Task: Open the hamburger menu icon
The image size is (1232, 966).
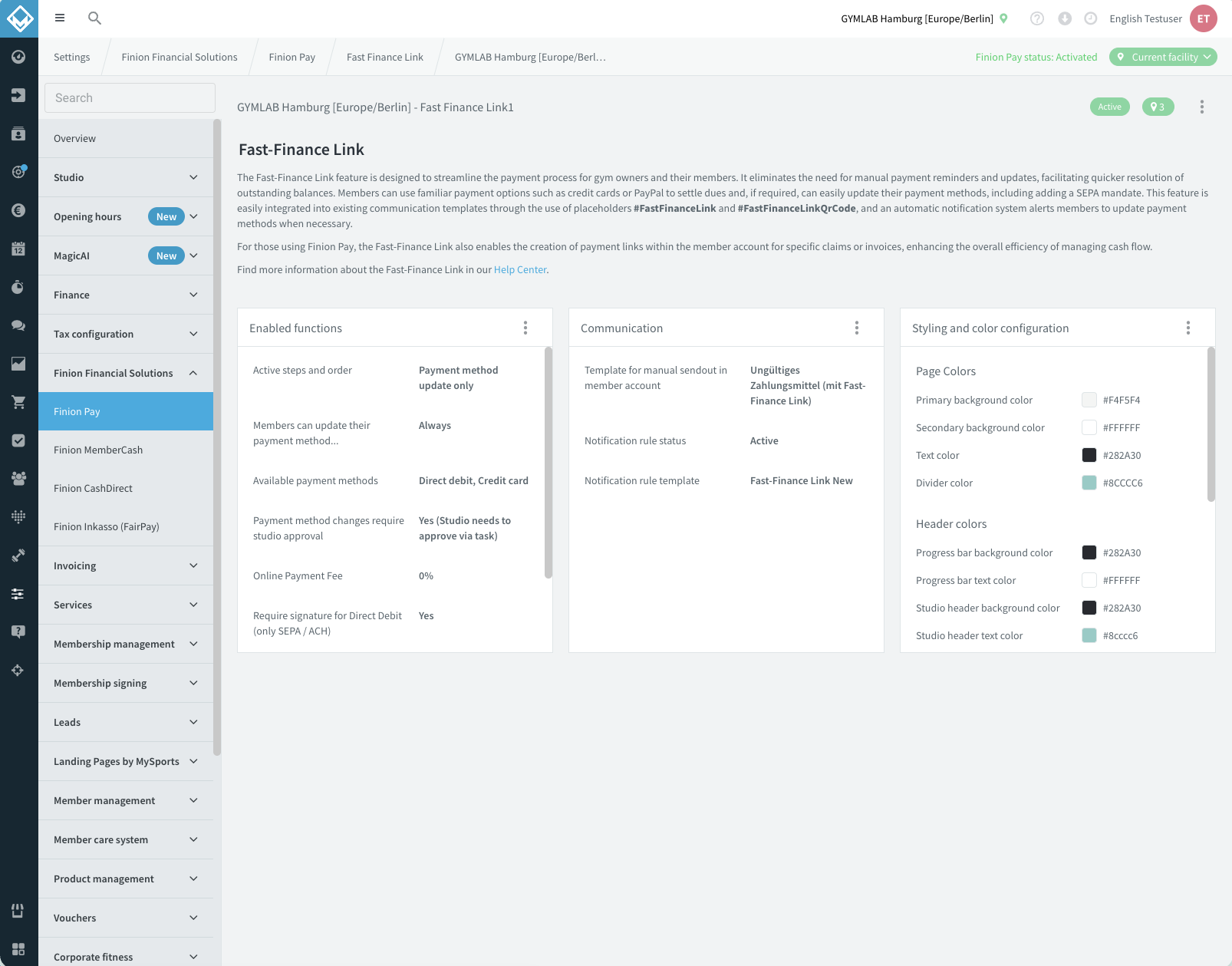Action: click(x=60, y=18)
